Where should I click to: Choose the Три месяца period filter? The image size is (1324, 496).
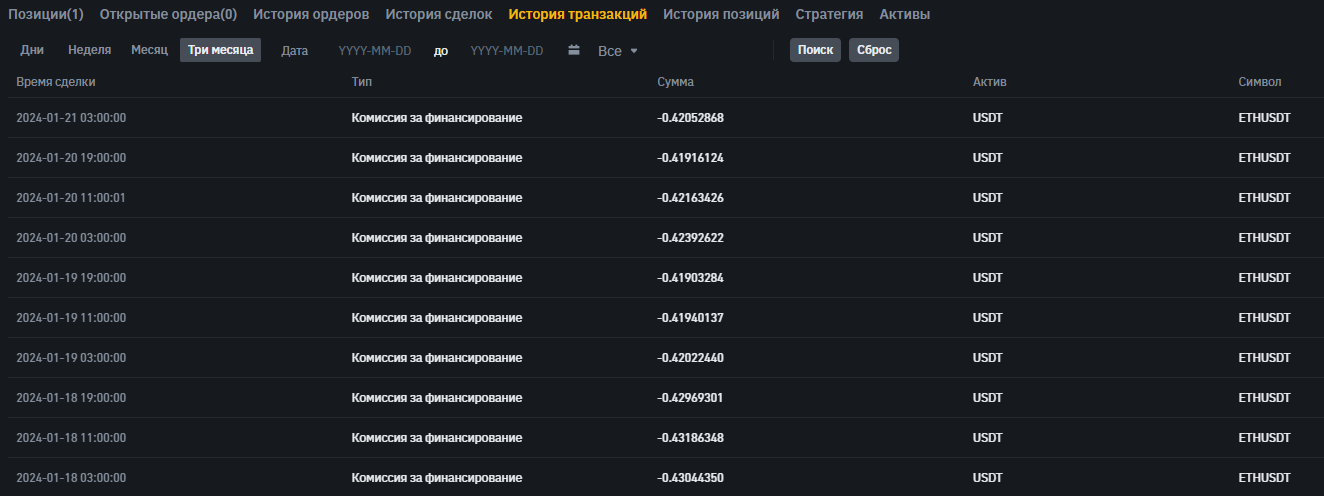tap(220, 50)
